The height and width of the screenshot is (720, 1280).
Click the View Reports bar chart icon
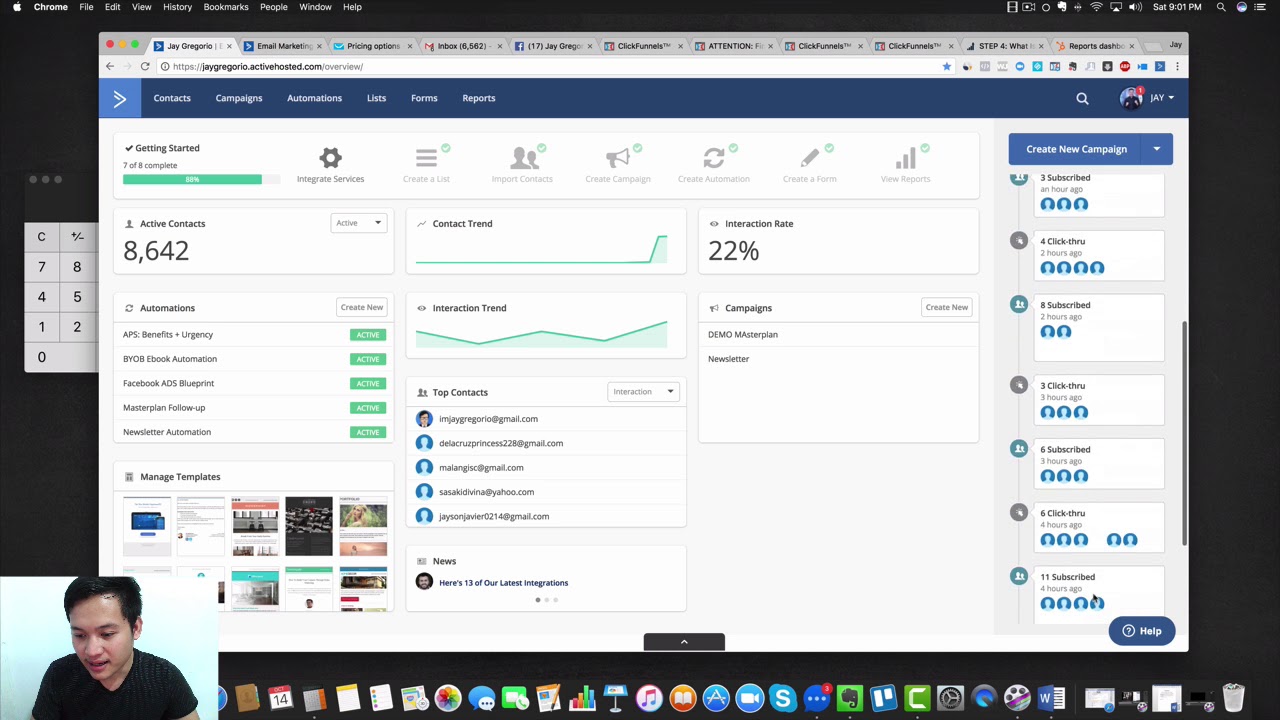pos(905,158)
